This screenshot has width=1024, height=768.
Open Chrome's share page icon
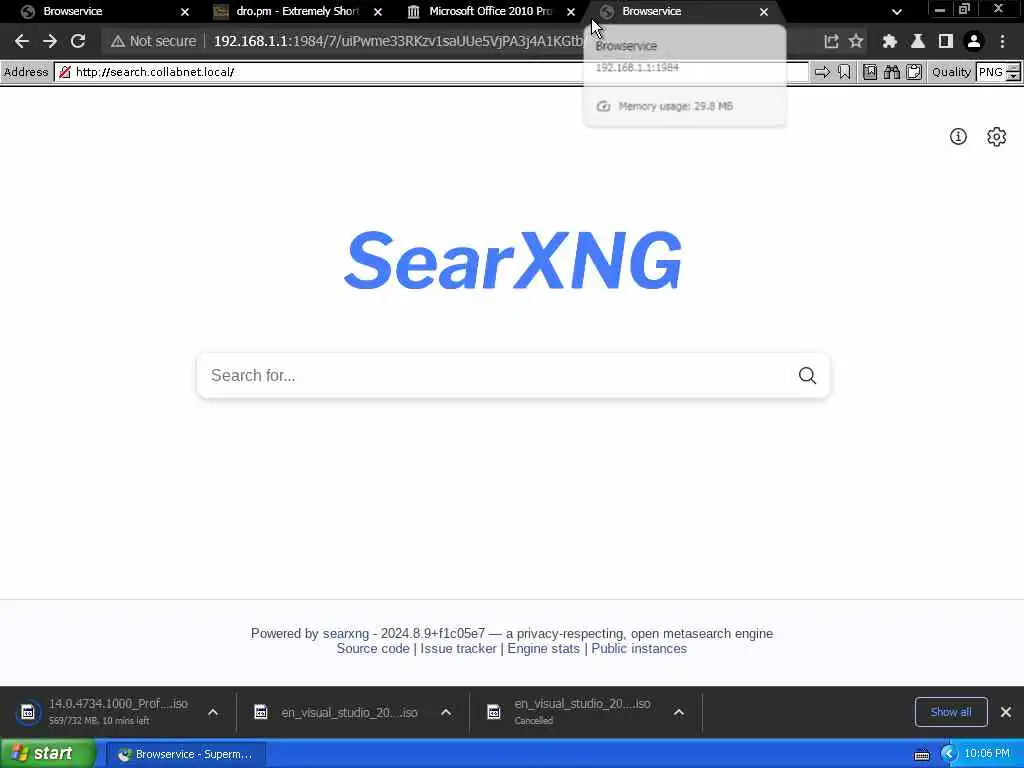pyautogui.click(x=831, y=41)
